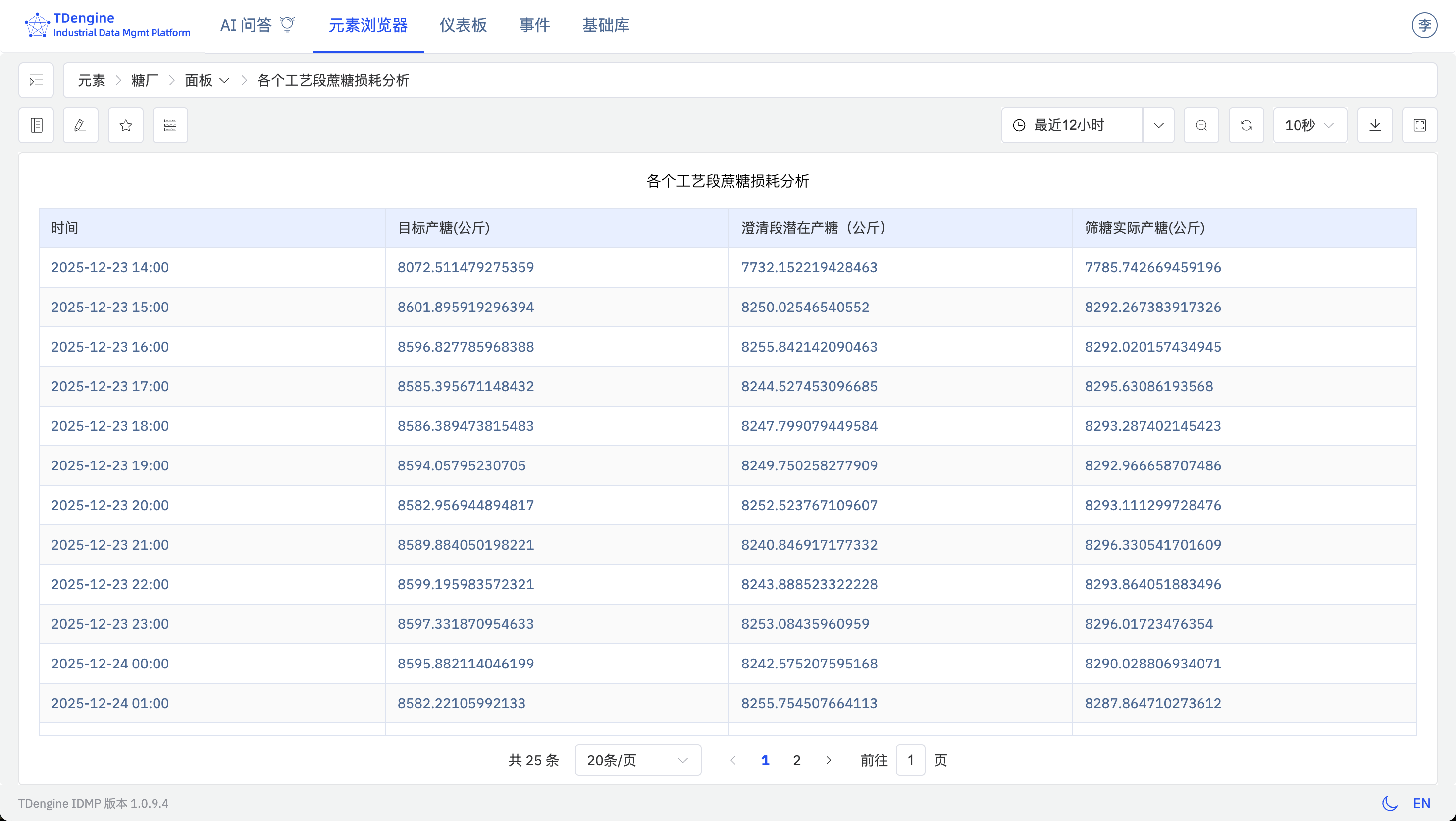The width and height of the screenshot is (1456, 821).
Task: Toggle dark mode with the moon icon
Action: [x=1390, y=803]
